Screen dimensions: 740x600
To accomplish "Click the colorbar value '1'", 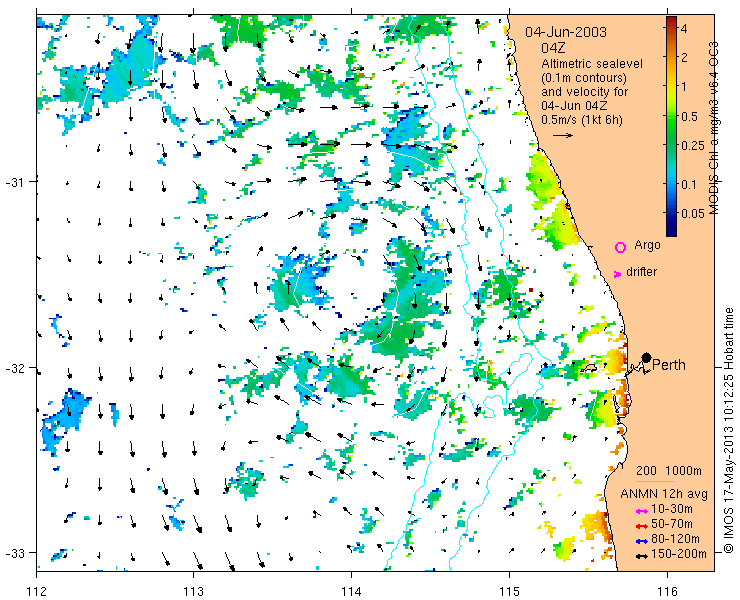I will (684, 87).
